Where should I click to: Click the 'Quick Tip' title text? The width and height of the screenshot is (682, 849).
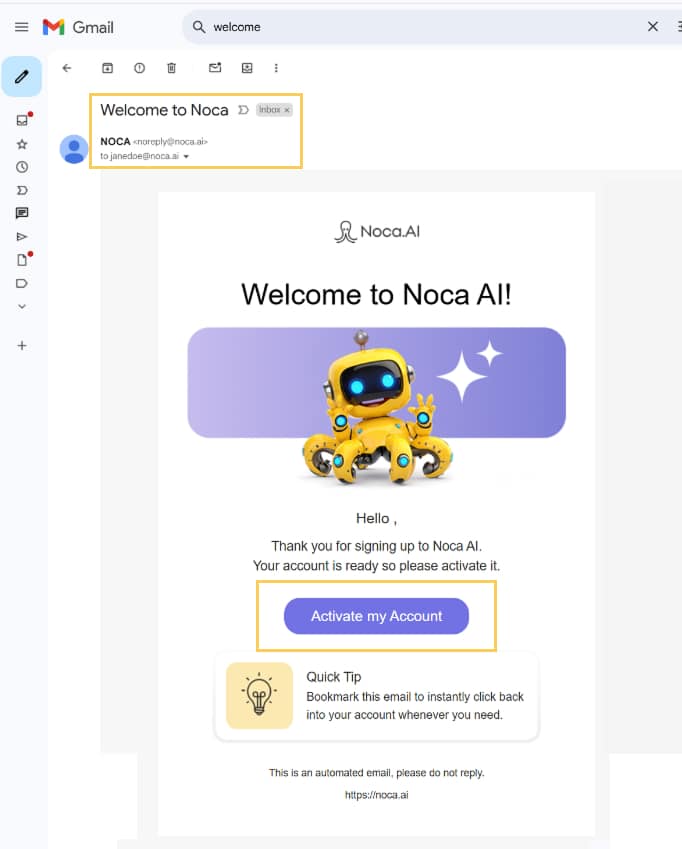coord(333,677)
